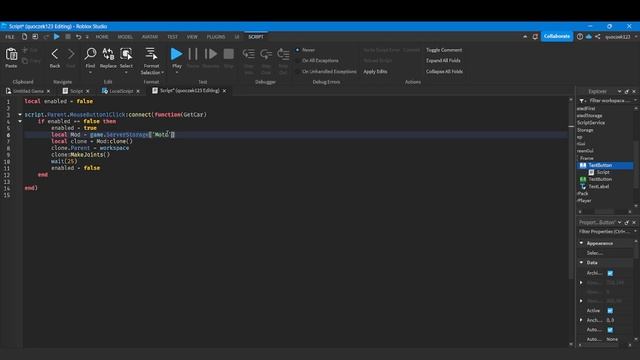Select the Script item under TextButton
The height and width of the screenshot is (360, 640).
(602, 172)
